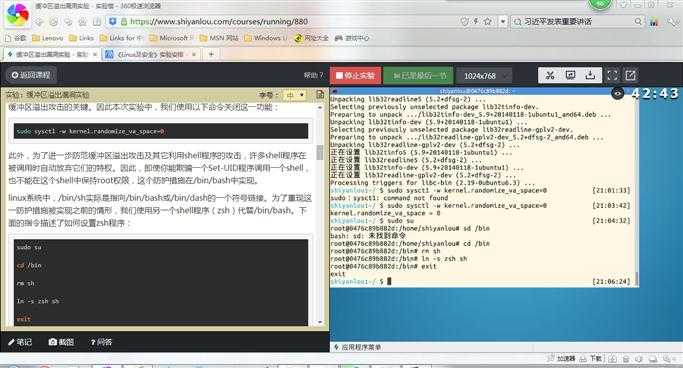Image resolution: width=683 pixels, height=368 pixels.
Task: Click the 360 browser logo icon
Action: coord(17,14)
